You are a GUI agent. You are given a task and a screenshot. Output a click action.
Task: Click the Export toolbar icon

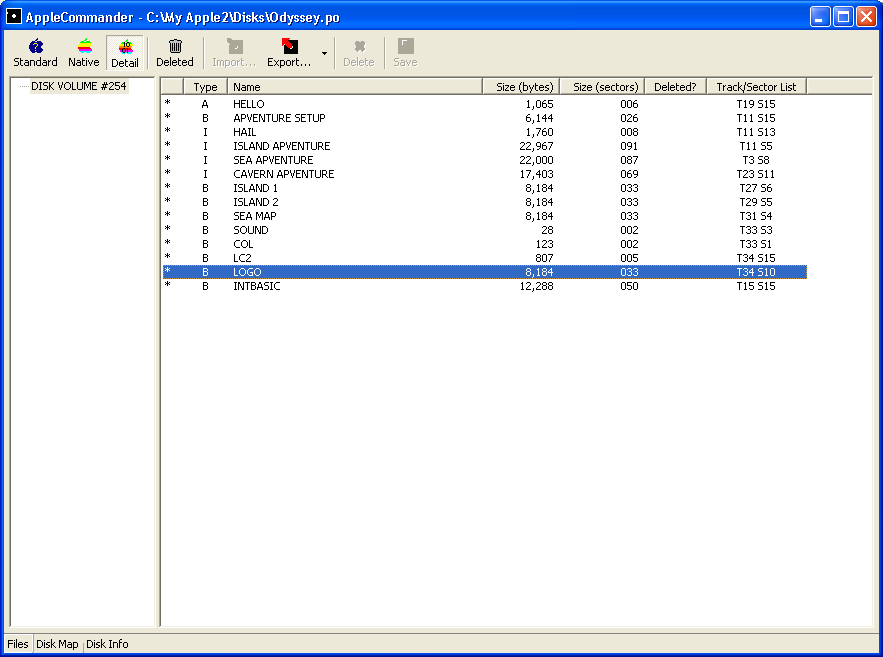click(289, 53)
